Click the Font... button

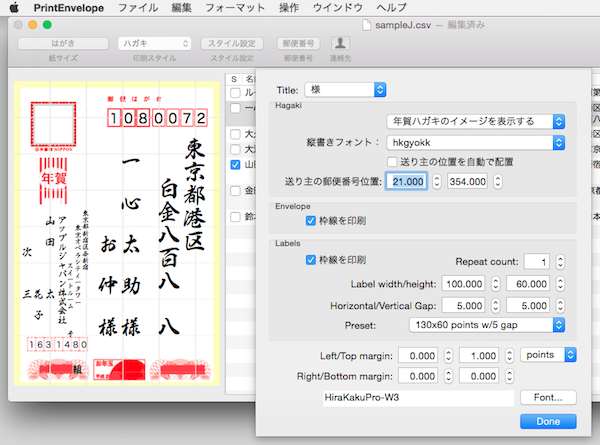click(x=548, y=398)
